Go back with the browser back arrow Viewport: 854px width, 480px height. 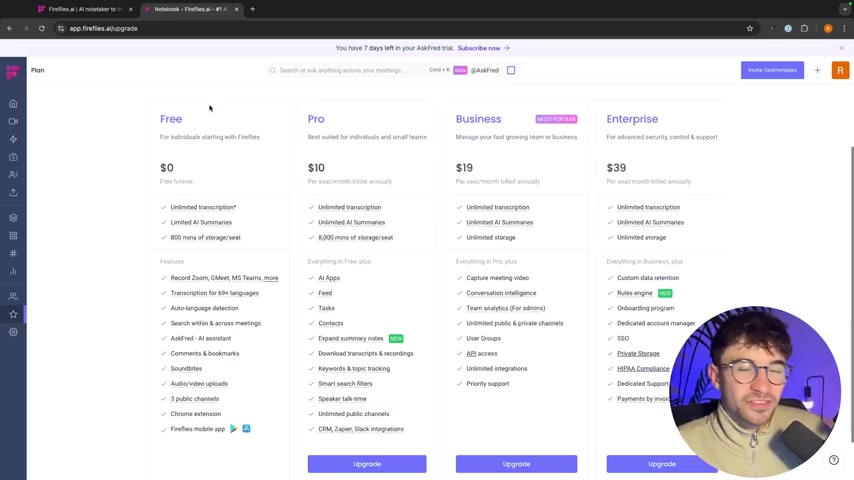coord(10,28)
